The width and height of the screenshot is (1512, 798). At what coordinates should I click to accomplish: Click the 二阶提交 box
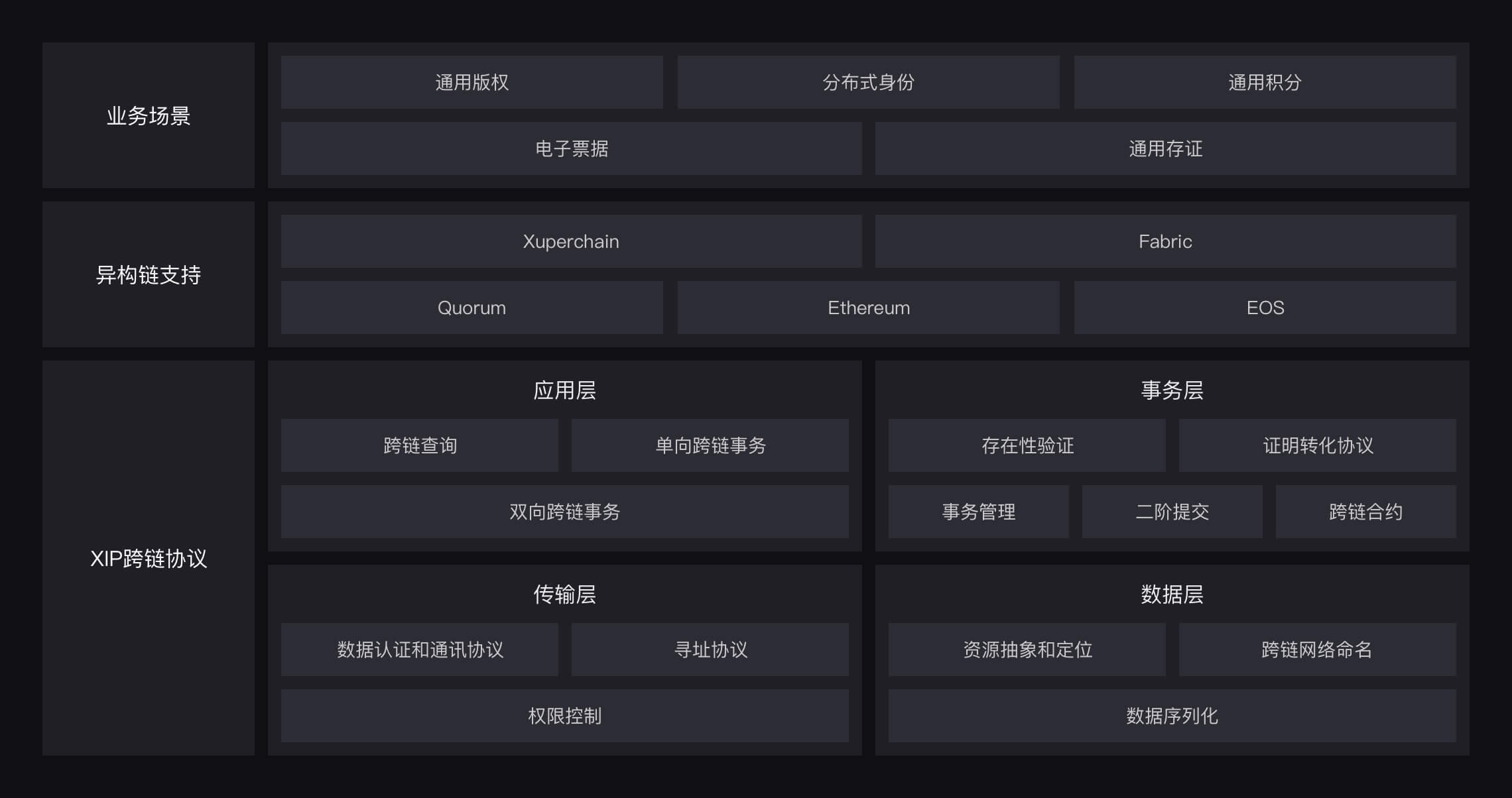point(1172,512)
